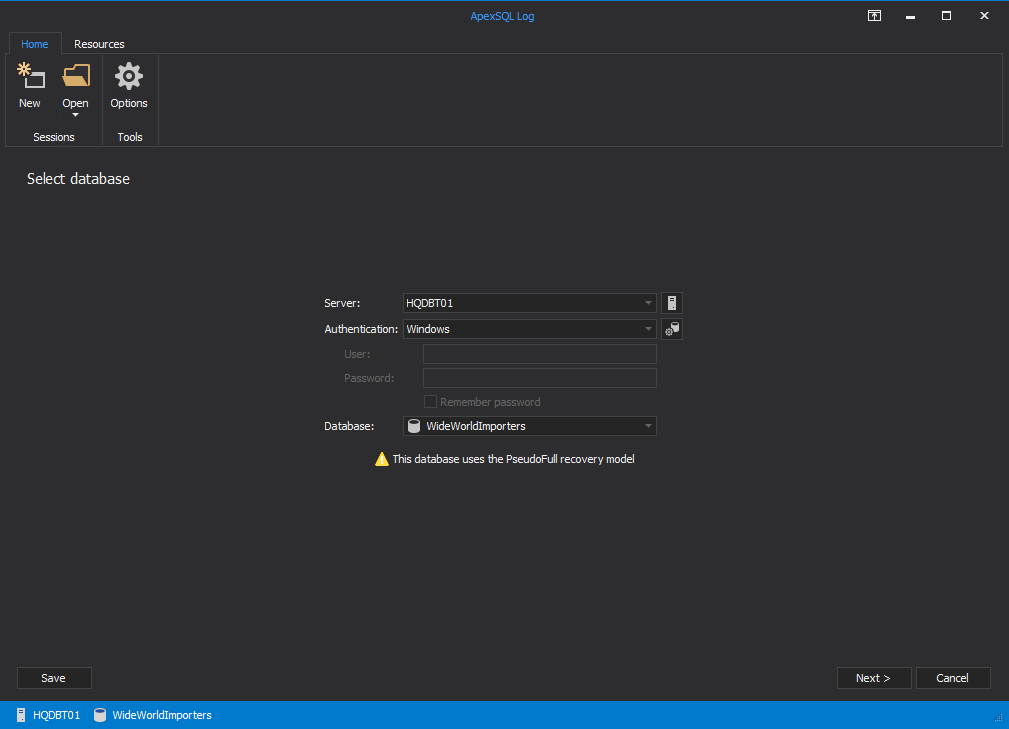Viewport: 1009px width, 729px height.
Task: Click the Select database heading
Action: point(78,179)
